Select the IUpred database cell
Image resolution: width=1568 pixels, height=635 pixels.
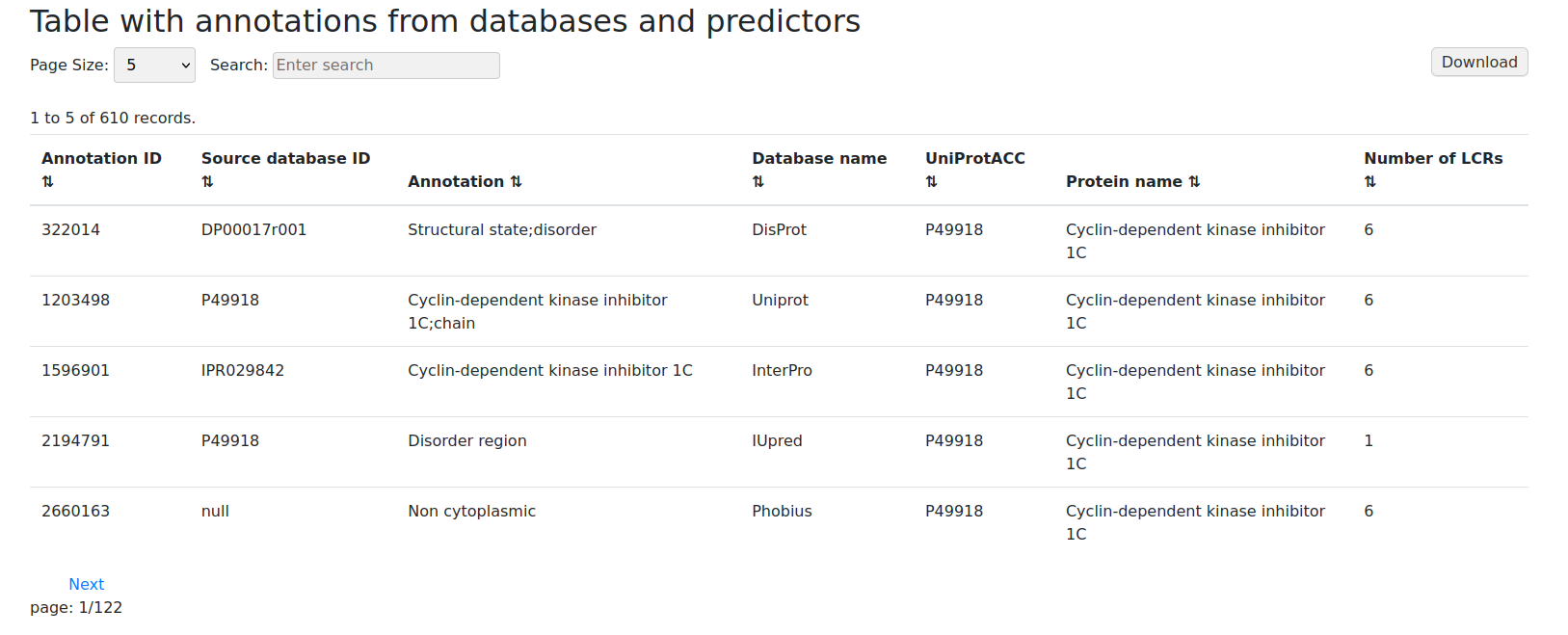(777, 441)
